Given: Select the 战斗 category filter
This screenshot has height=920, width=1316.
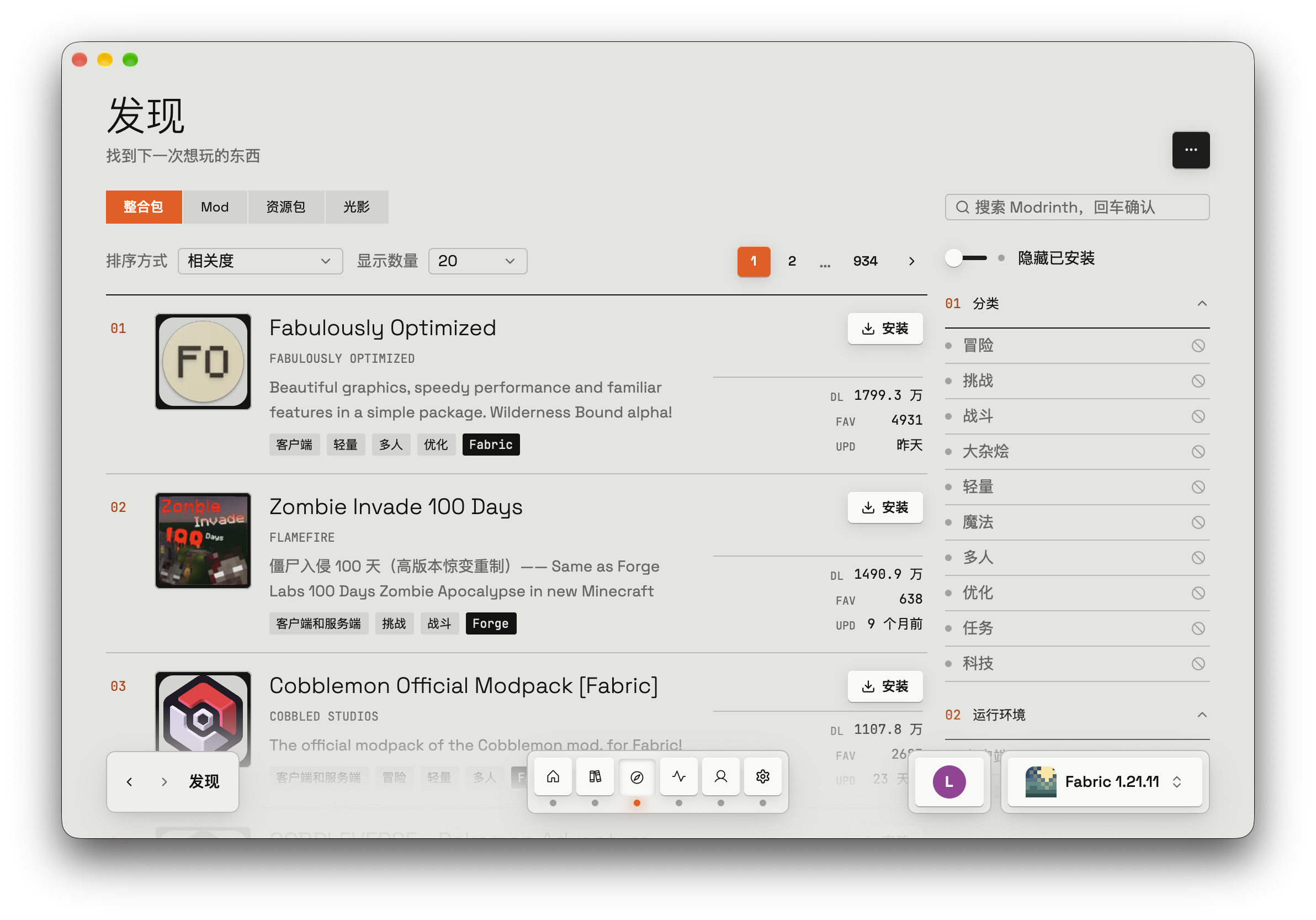Looking at the screenshot, I should (x=1077, y=416).
